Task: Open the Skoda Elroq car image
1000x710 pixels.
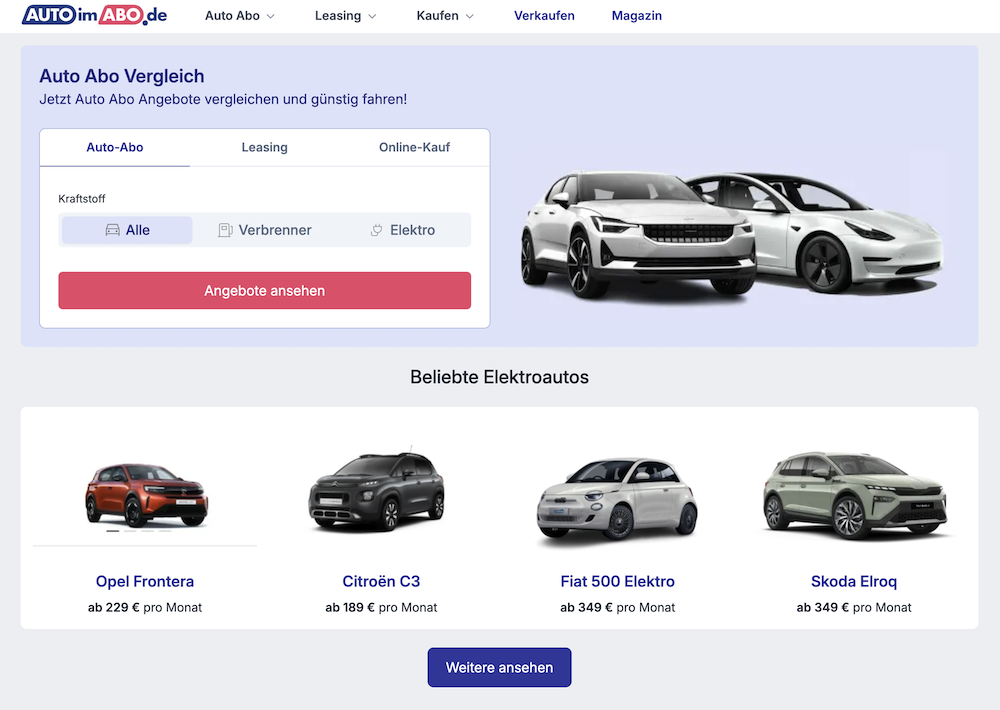Action: (855, 495)
